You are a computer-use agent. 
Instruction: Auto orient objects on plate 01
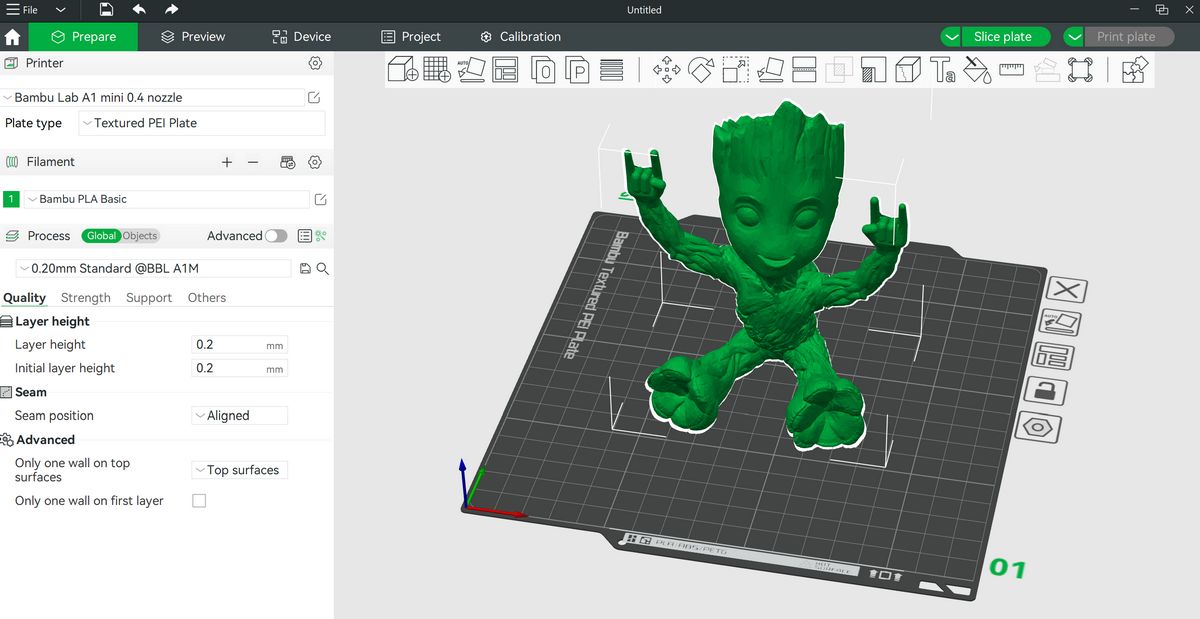click(x=1061, y=323)
